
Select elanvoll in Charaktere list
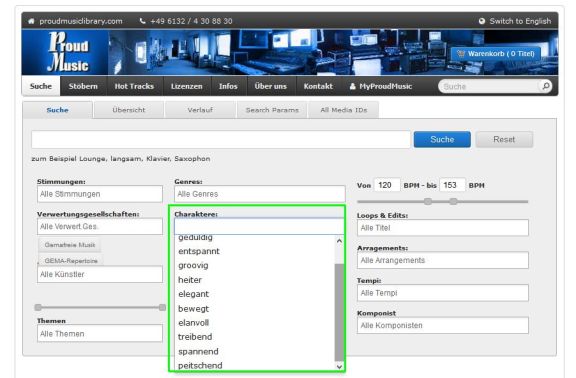[255, 323]
